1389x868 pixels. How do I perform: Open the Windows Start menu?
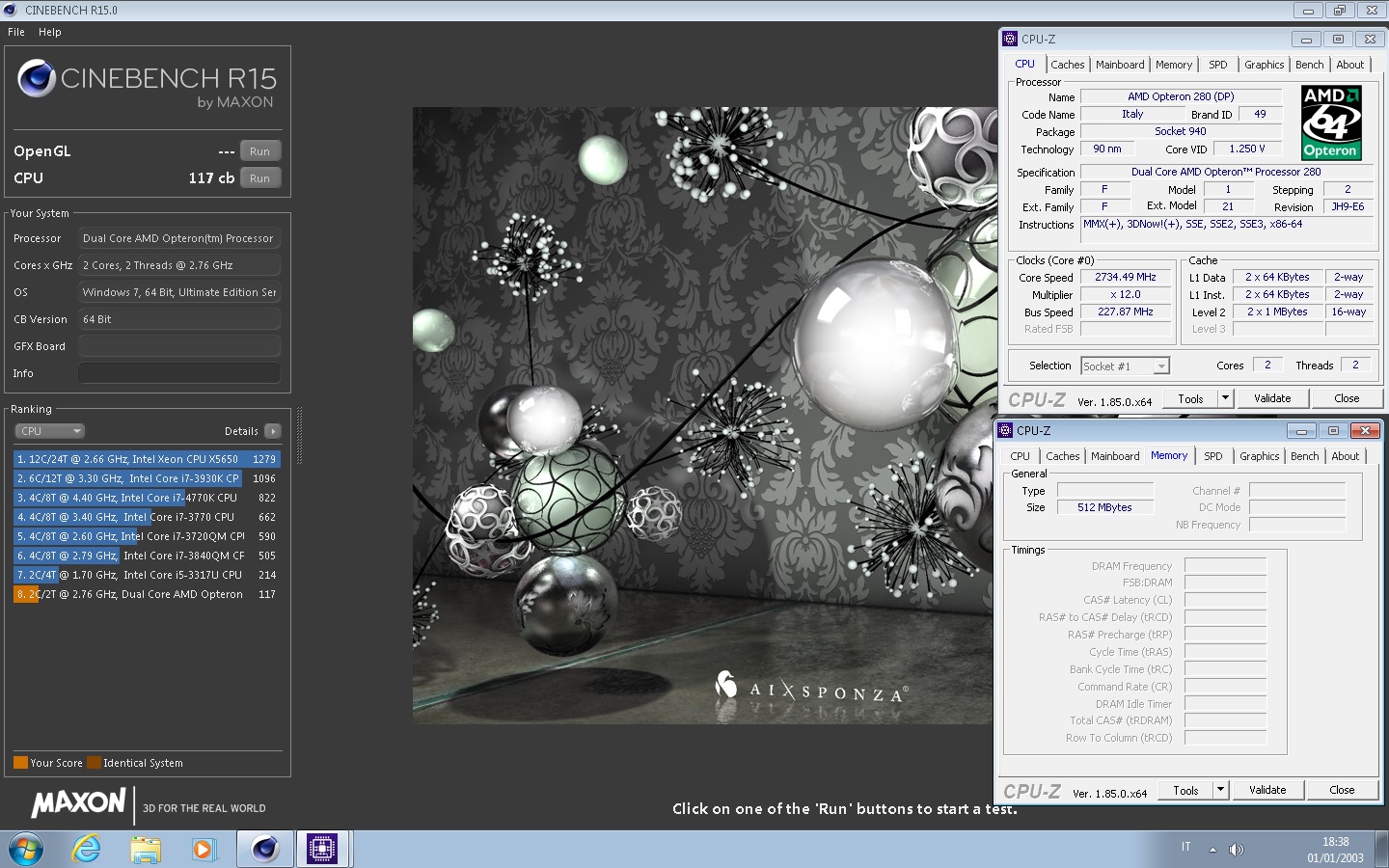pos(26,850)
